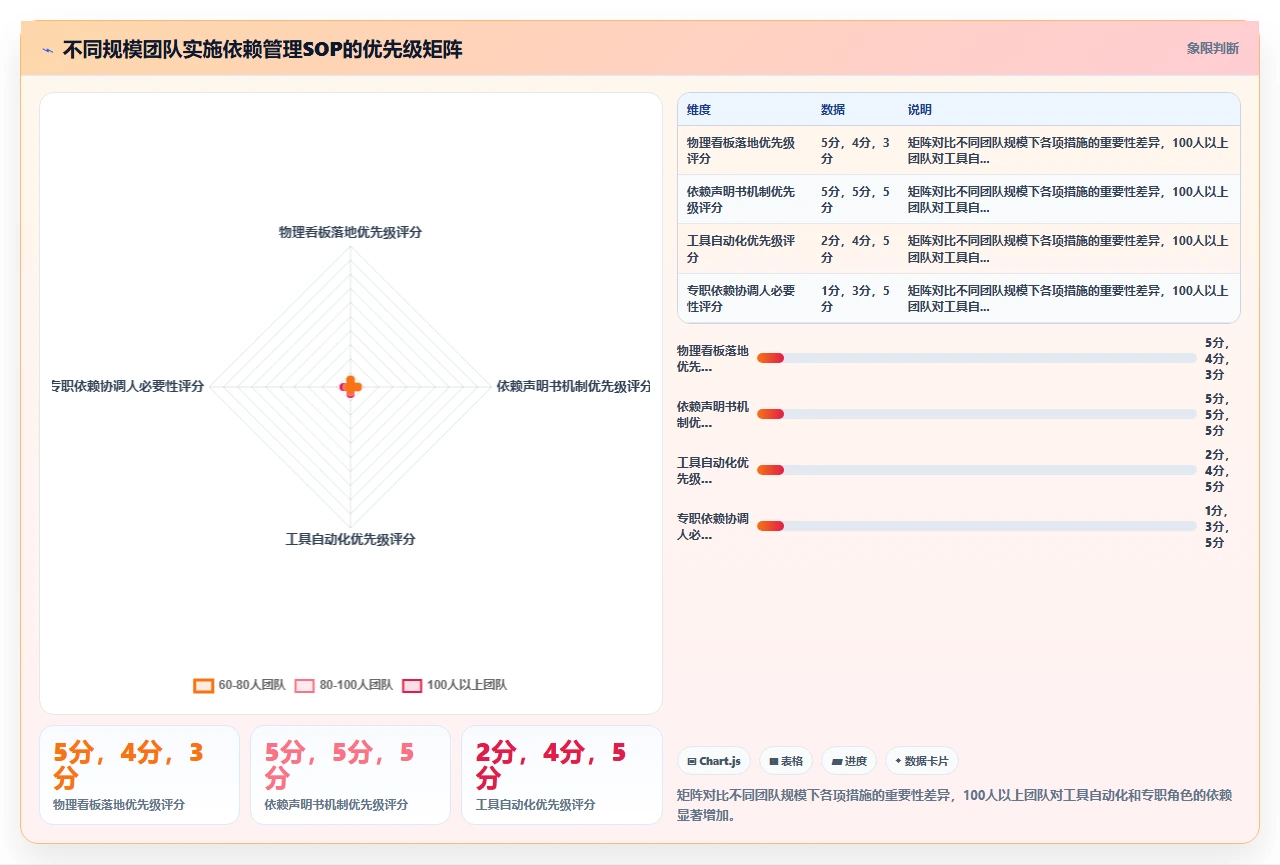1280x865 pixels.
Task: Select the 依赖声明书机制优先级评分 table cell
Action: [744, 200]
